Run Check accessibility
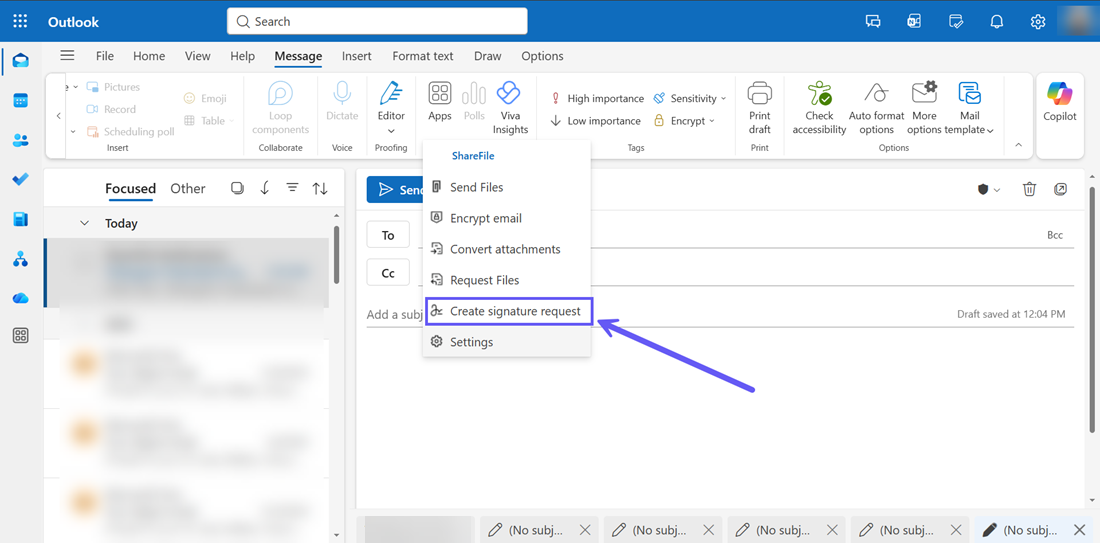The image size is (1100, 543). tap(819, 109)
